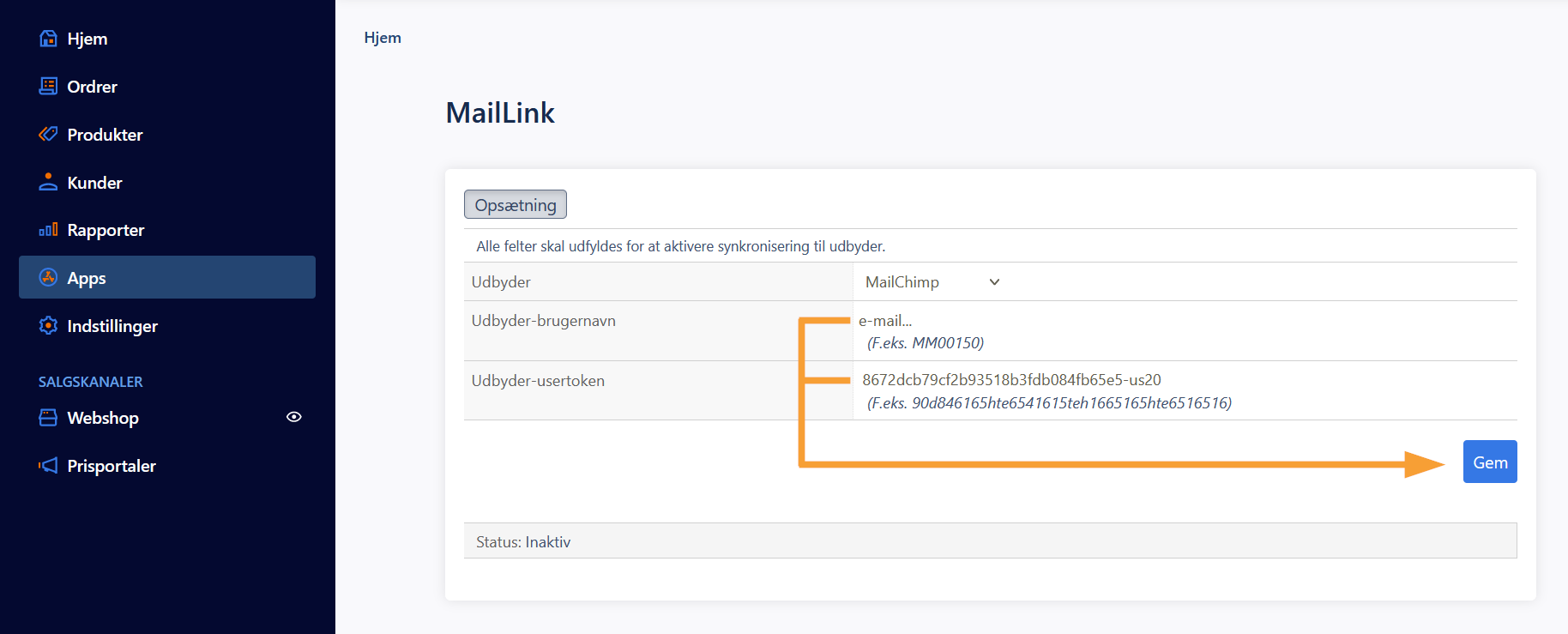The height and width of the screenshot is (634, 1568).
Task: Click the blue Gem save button
Action: [x=1490, y=462]
